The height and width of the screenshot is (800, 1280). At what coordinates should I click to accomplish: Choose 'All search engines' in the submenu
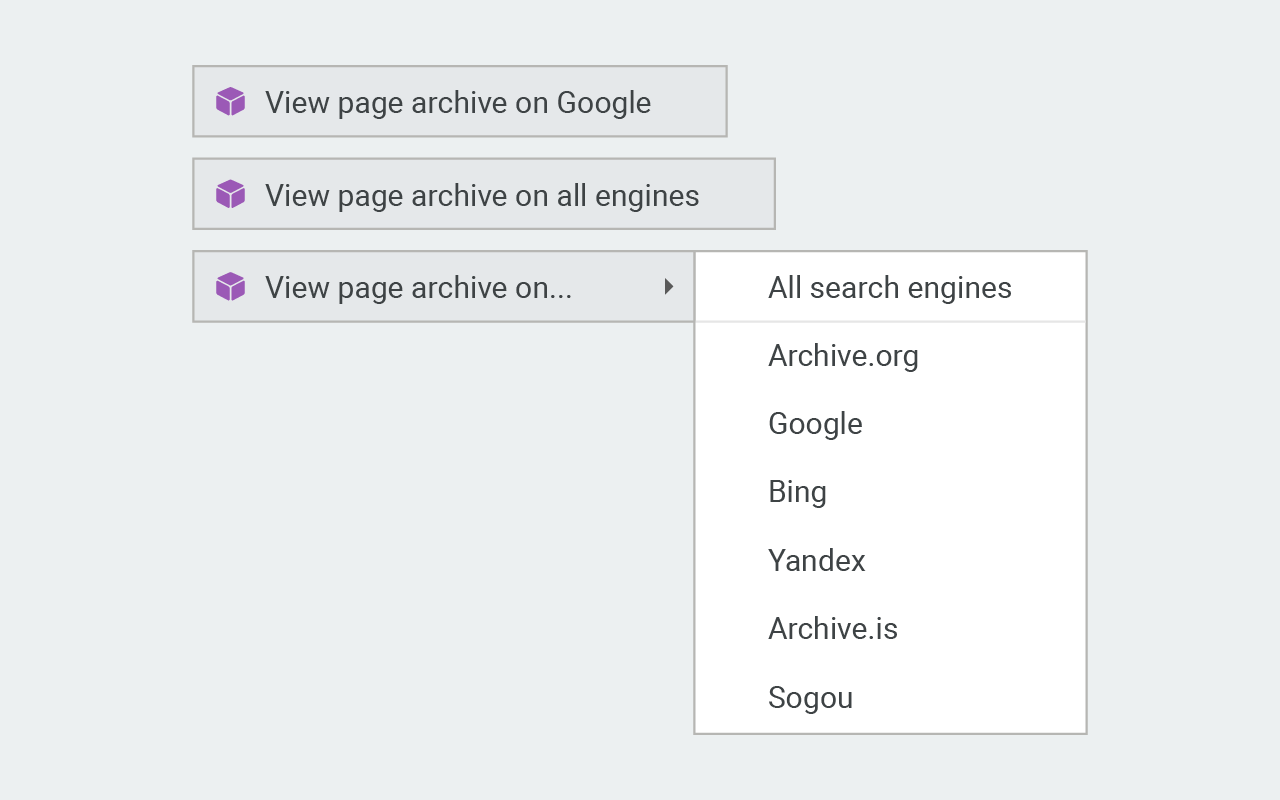(890, 287)
